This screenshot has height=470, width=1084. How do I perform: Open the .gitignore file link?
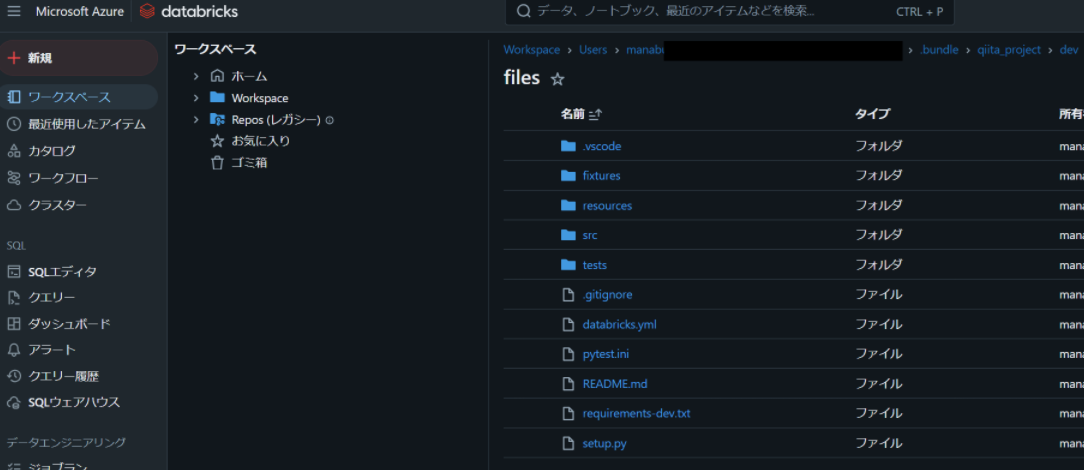[607, 294]
